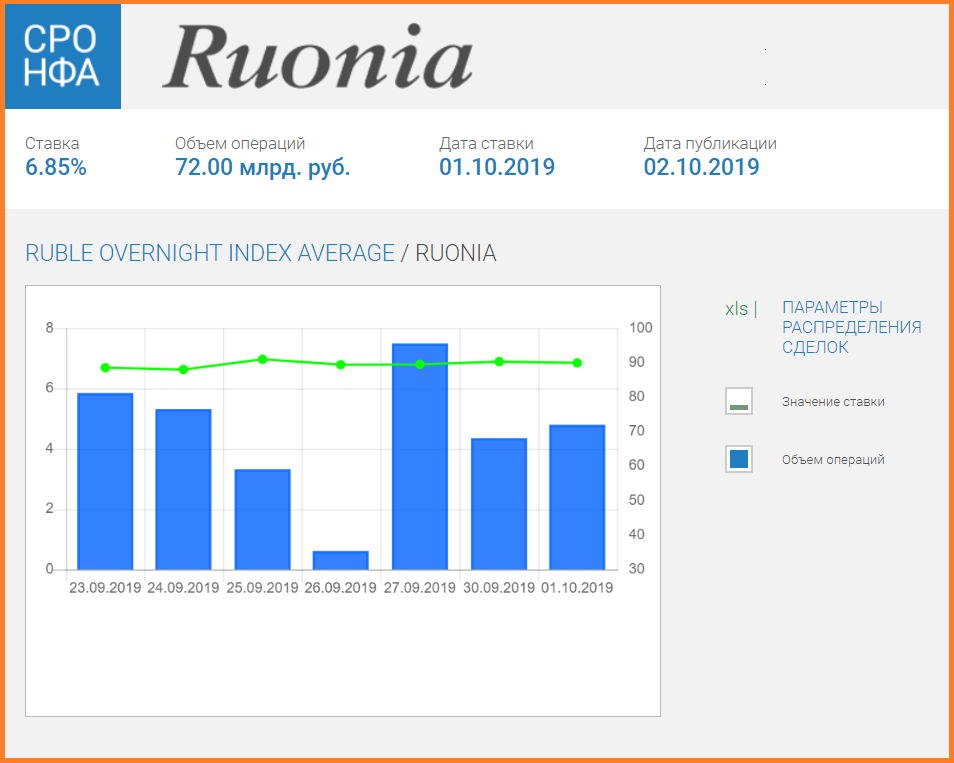Image resolution: width=954 pixels, height=763 pixels.
Task: Click left-axis value 8
Action: coord(50,328)
